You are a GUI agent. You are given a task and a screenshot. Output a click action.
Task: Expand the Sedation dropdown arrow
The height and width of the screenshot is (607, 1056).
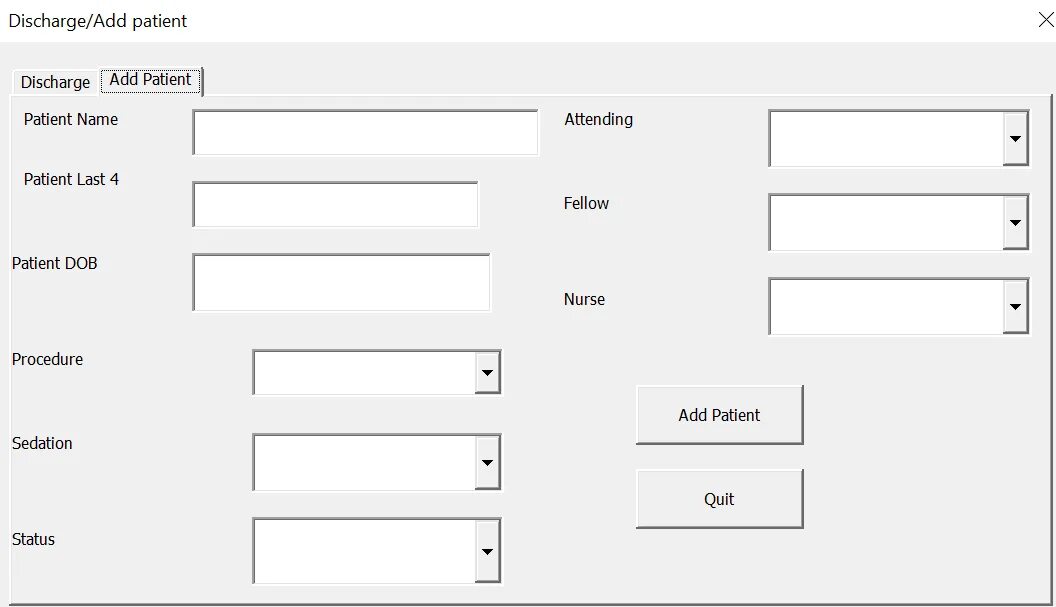pyautogui.click(x=487, y=462)
